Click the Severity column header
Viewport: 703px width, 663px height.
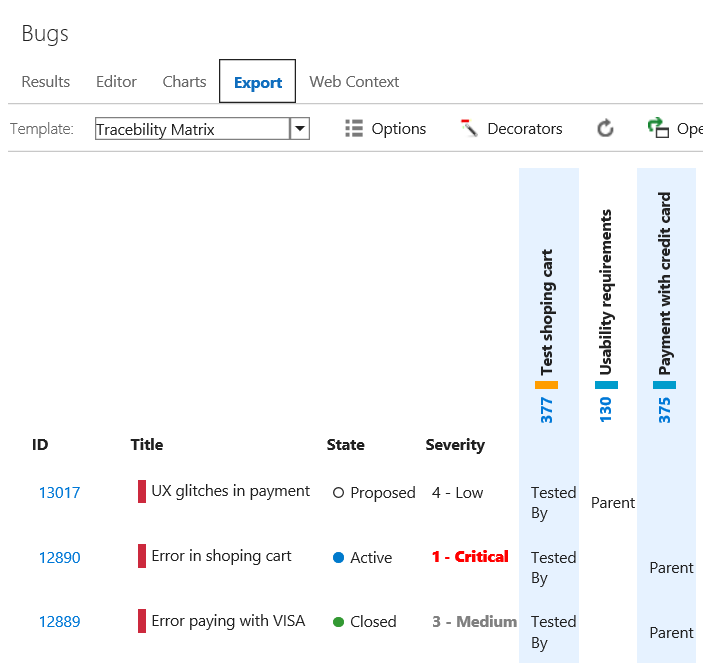[x=455, y=445]
